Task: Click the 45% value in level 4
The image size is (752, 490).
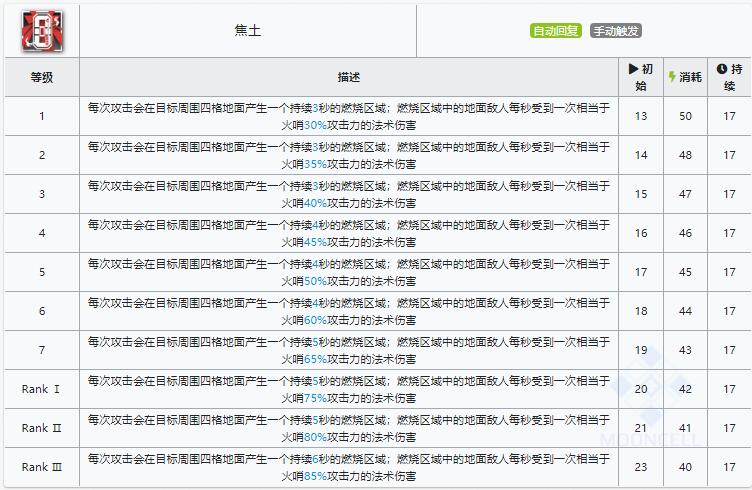Action: point(315,242)
